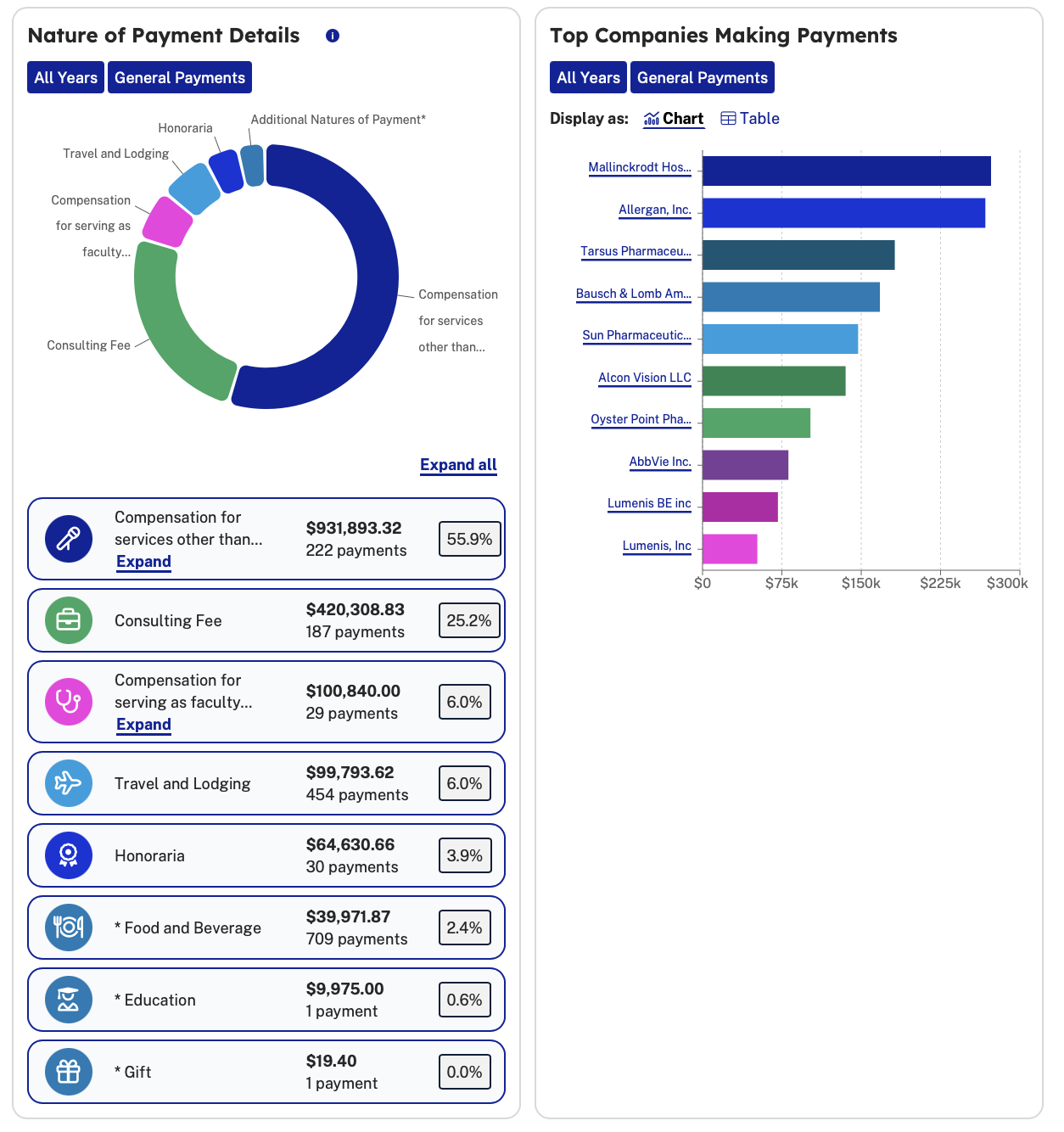Image resolution: width=1064 pixels, height=1132 pixels.
Task: Click the microphone icon for Compensation for services
Action: [69, 539]
